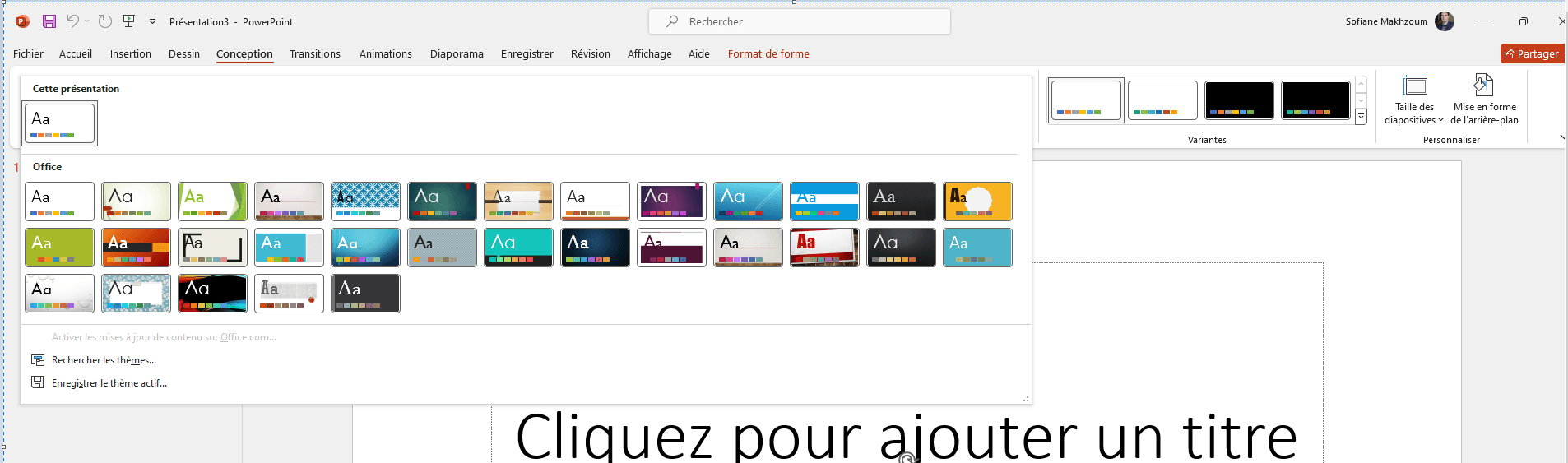Switch to the Transitions tab
1568x463 pixels.
(x=314, y=54)
